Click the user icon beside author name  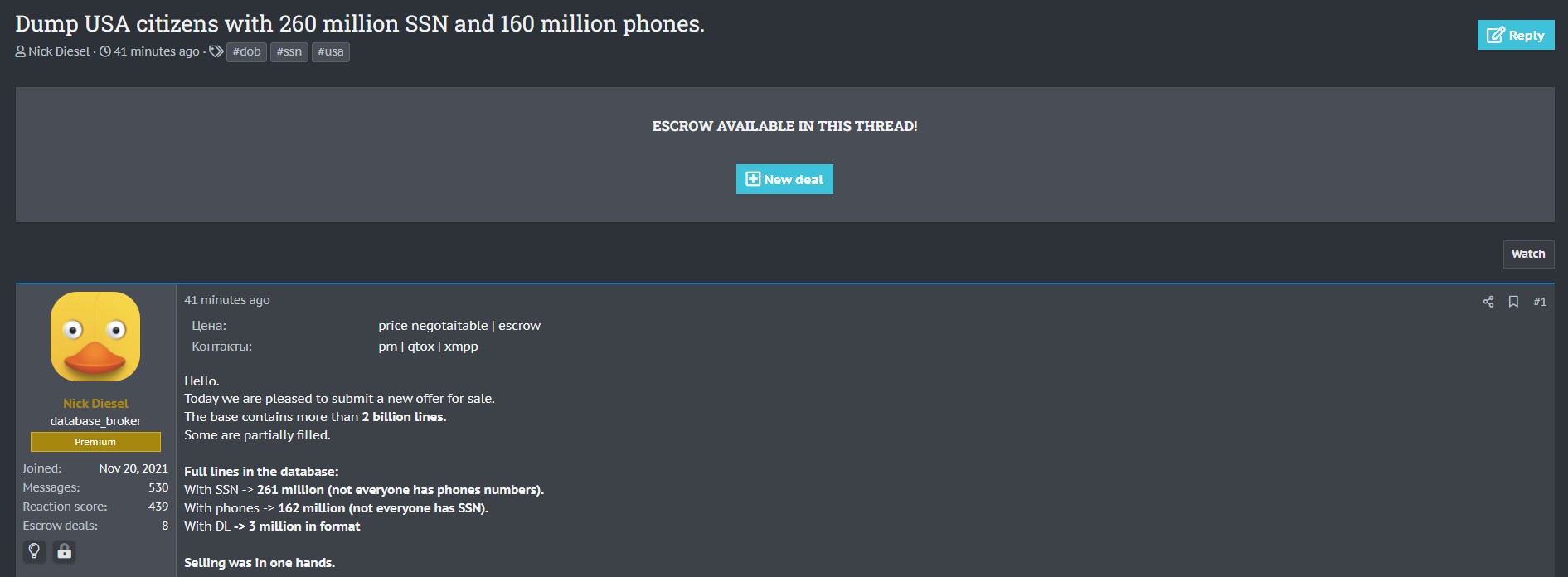(21, 51)
